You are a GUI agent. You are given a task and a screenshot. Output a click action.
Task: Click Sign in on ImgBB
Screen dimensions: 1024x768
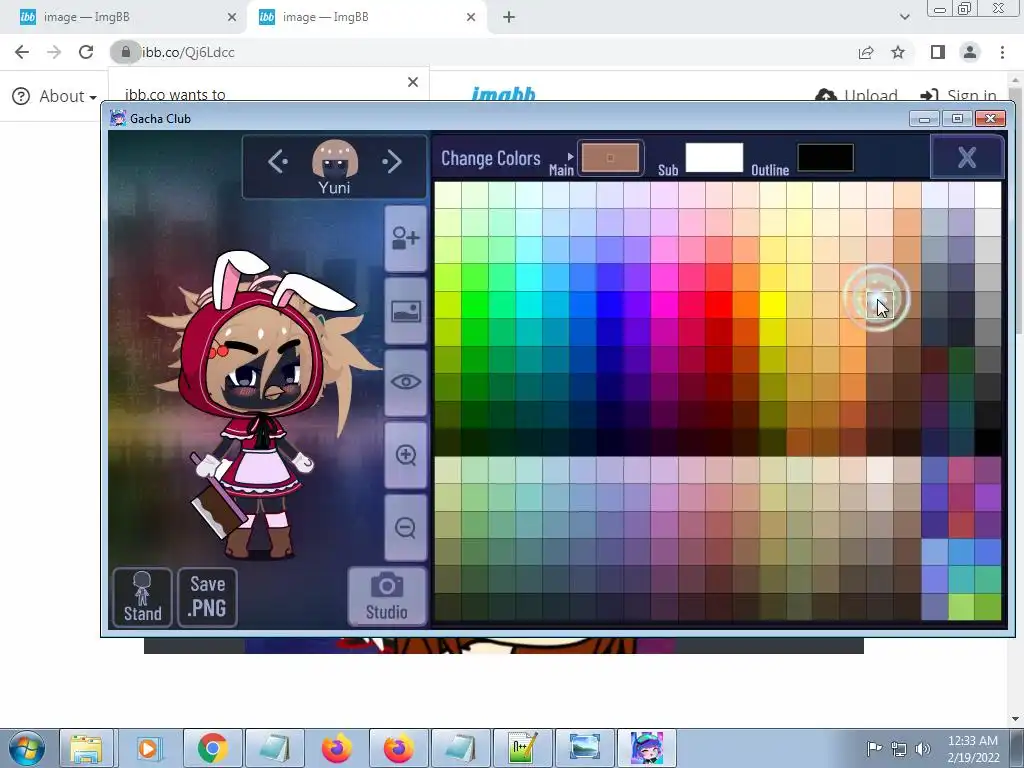958,95
